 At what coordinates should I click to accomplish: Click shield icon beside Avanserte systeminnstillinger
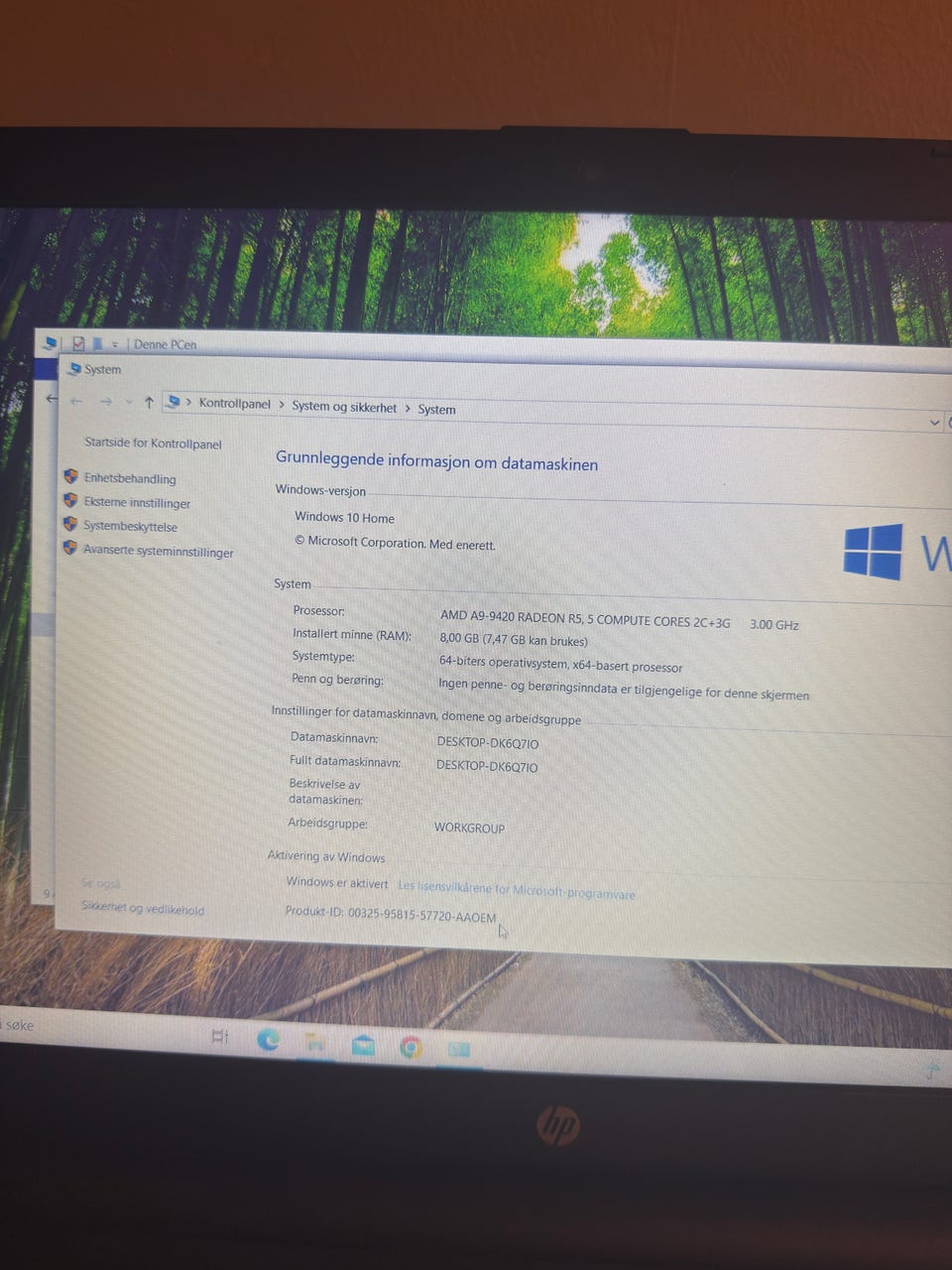[x=70, y=548]
